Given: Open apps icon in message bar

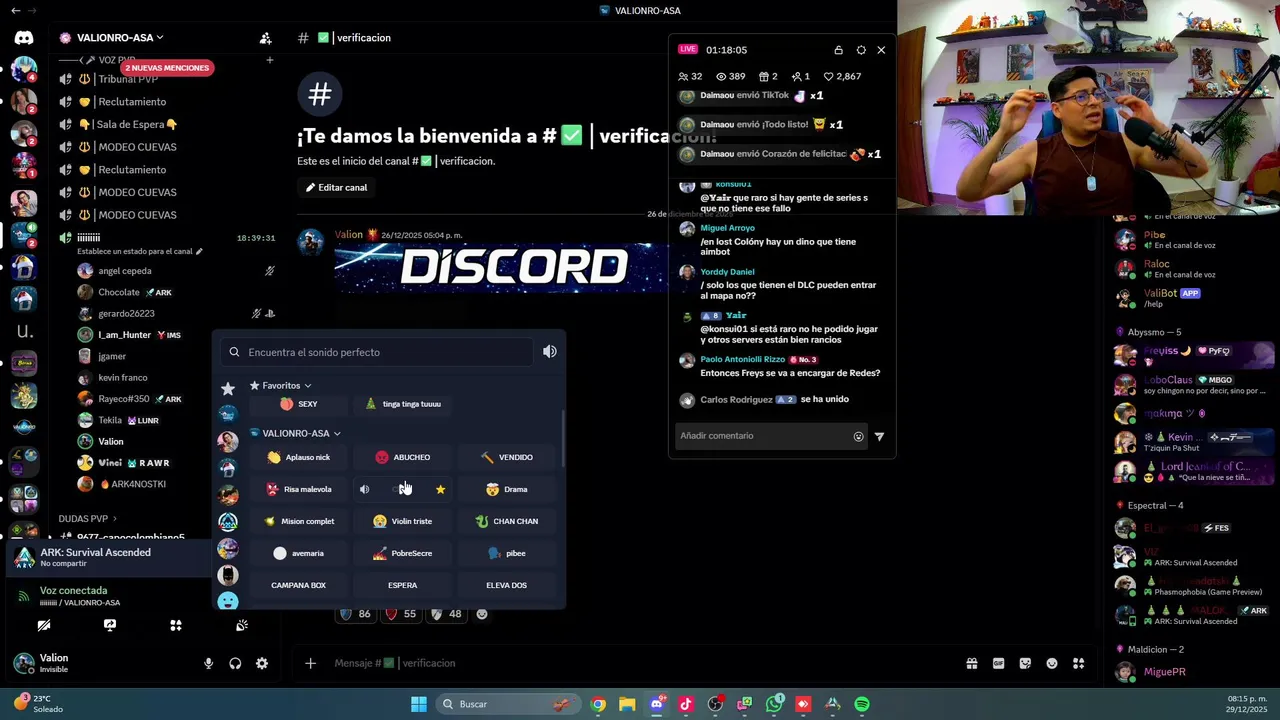Looking at the screenshot, I should point(1079,663).
